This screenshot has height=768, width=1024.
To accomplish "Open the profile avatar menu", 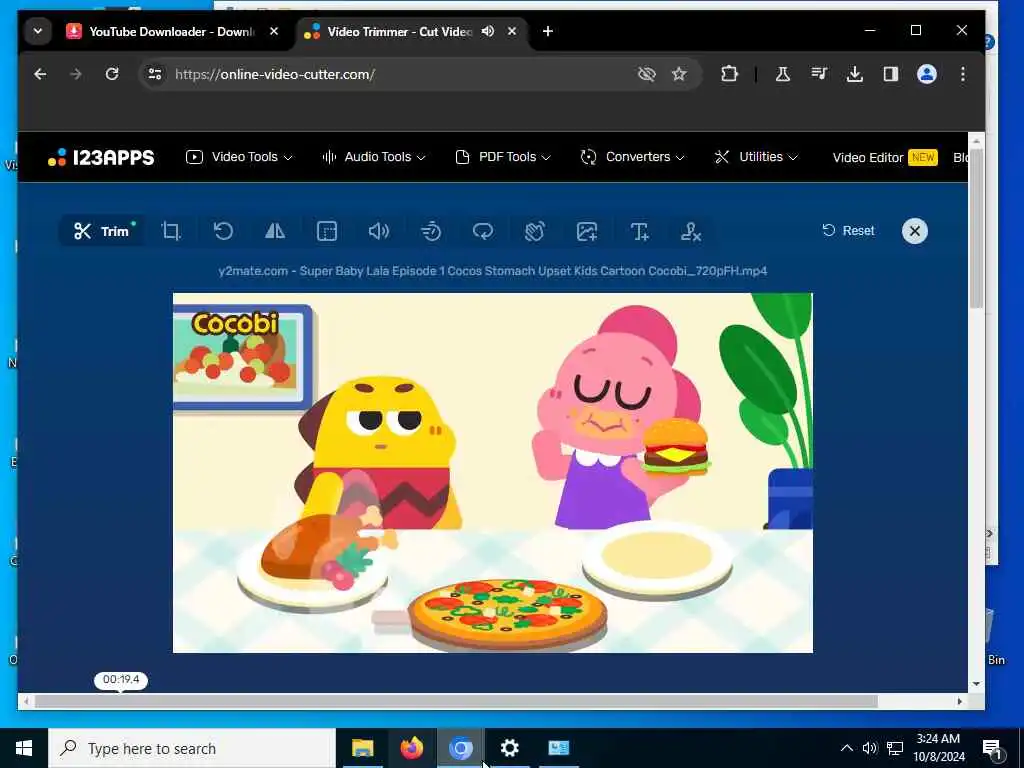I will 927,74.
